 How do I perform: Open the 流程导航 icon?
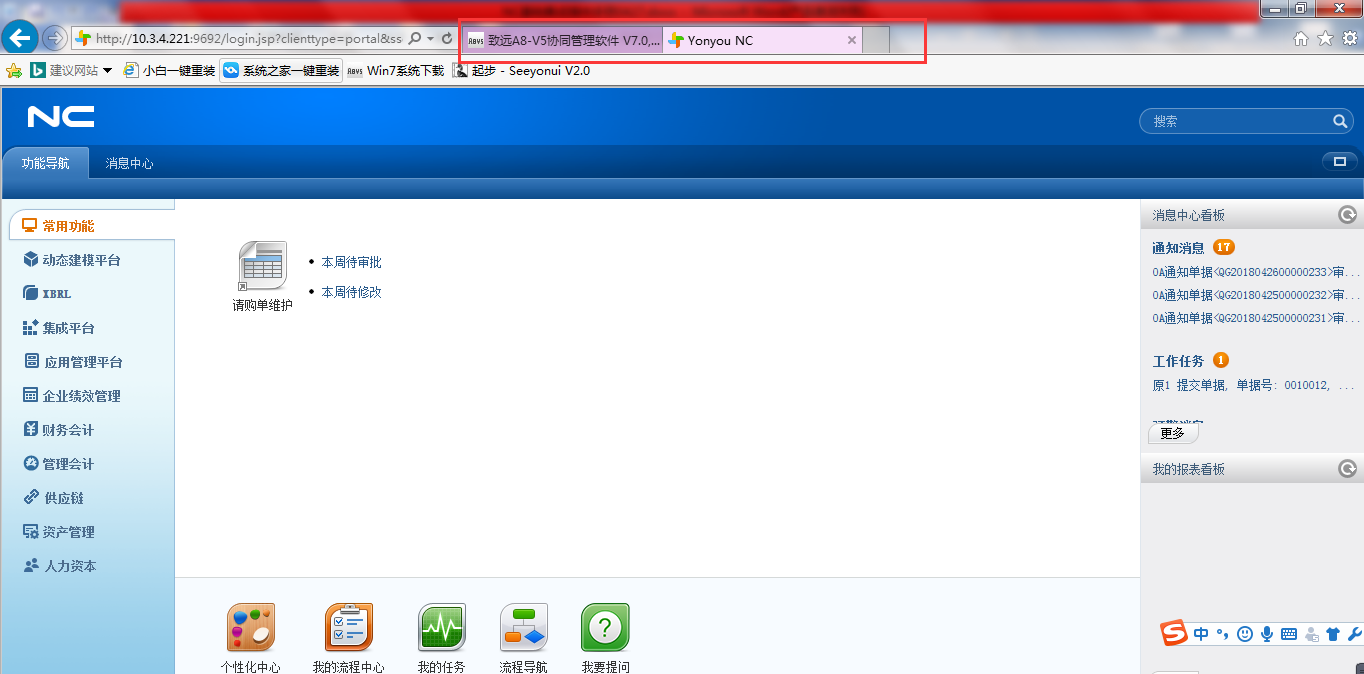pyautogui.click(x=524, y=629)
